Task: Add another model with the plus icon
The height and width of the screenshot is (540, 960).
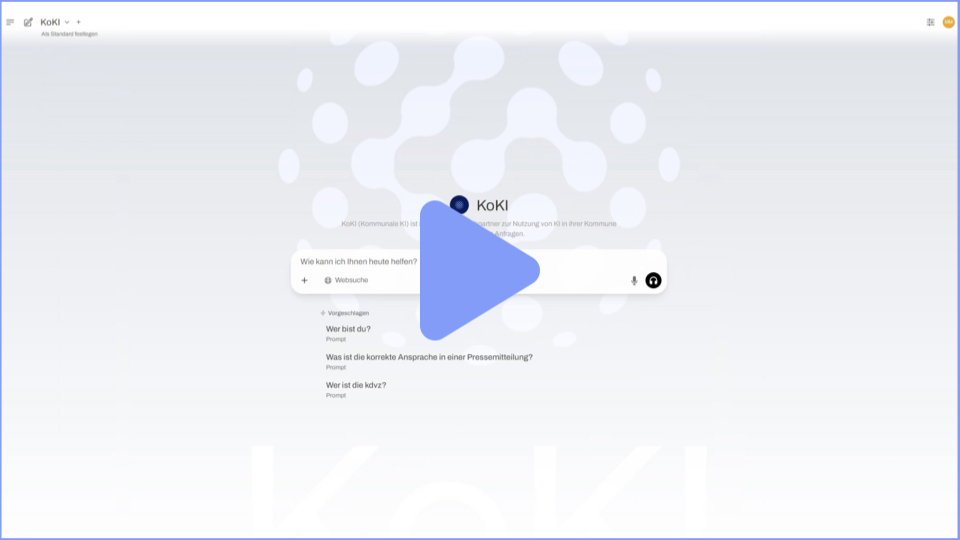Action: (x=79, y=22)
